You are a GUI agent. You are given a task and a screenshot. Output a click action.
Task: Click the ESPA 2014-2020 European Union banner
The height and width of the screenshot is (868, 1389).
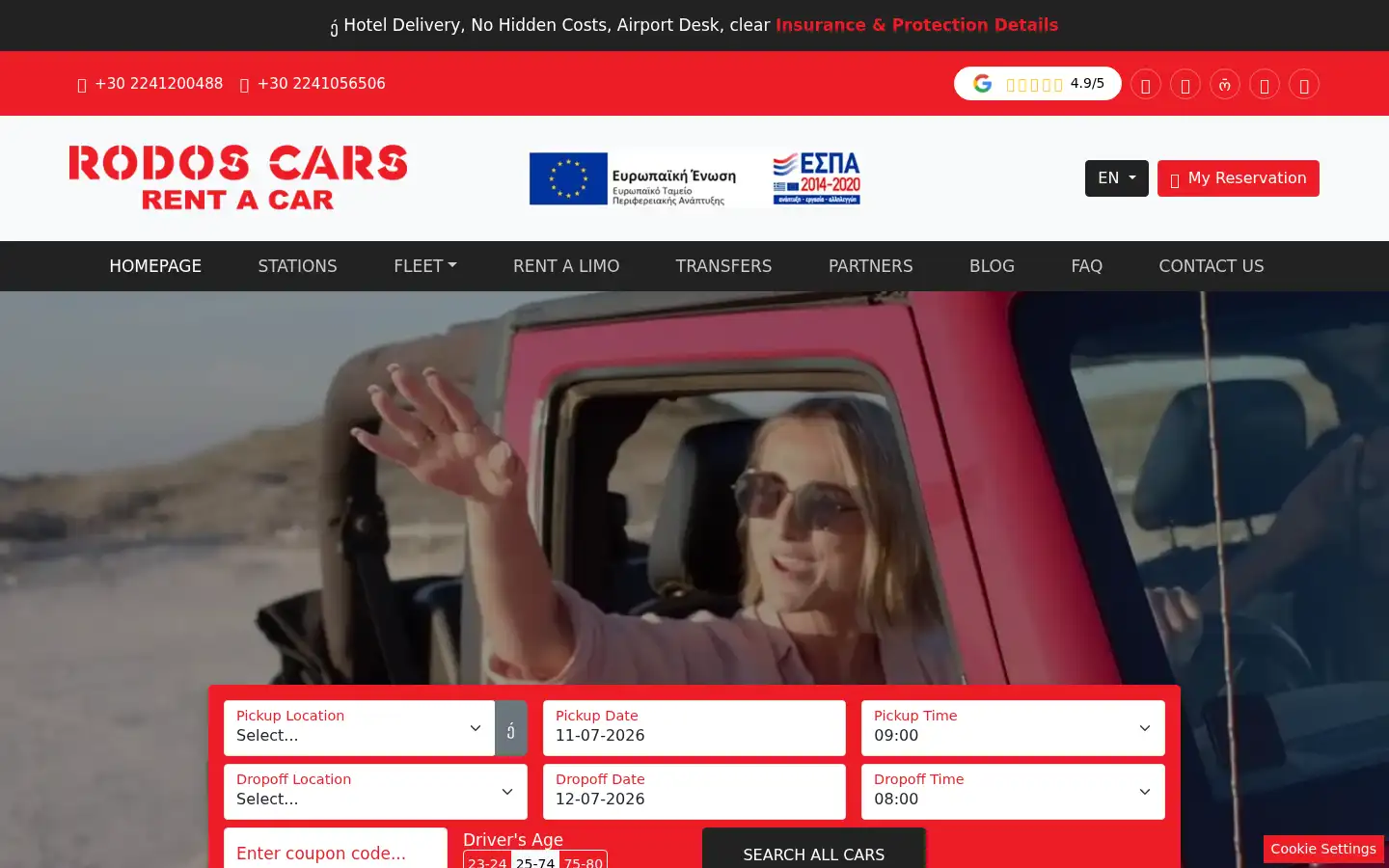point(694,178)
